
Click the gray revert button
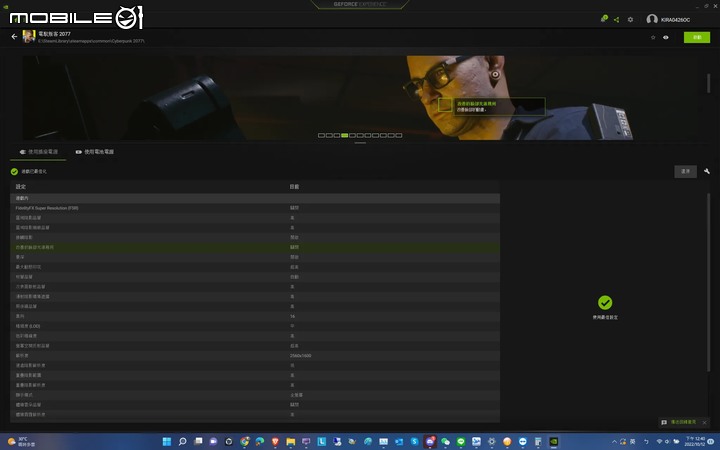click(686, 171)
